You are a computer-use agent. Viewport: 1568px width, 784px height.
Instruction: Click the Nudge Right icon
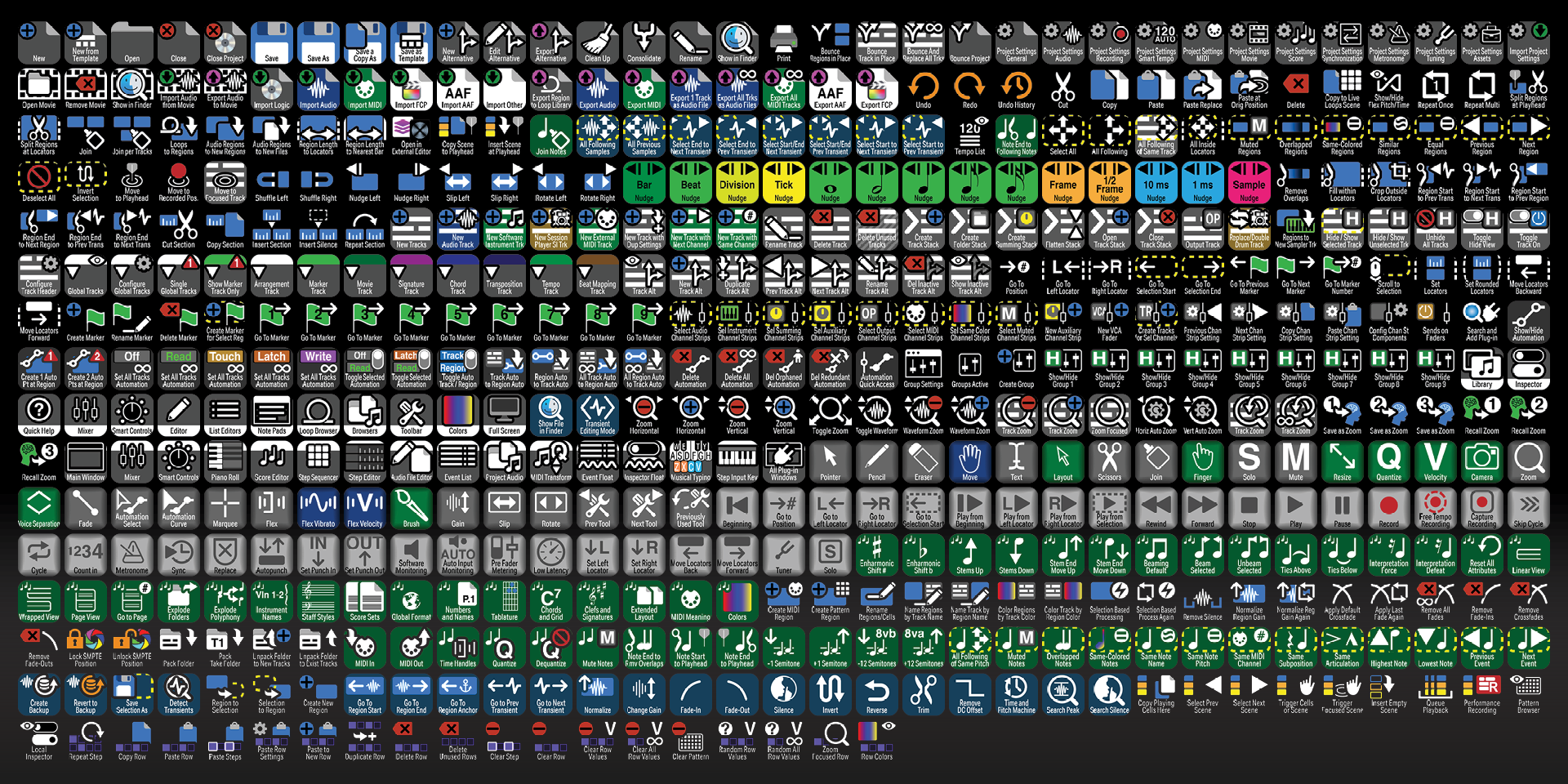click(x=411, y=182)
